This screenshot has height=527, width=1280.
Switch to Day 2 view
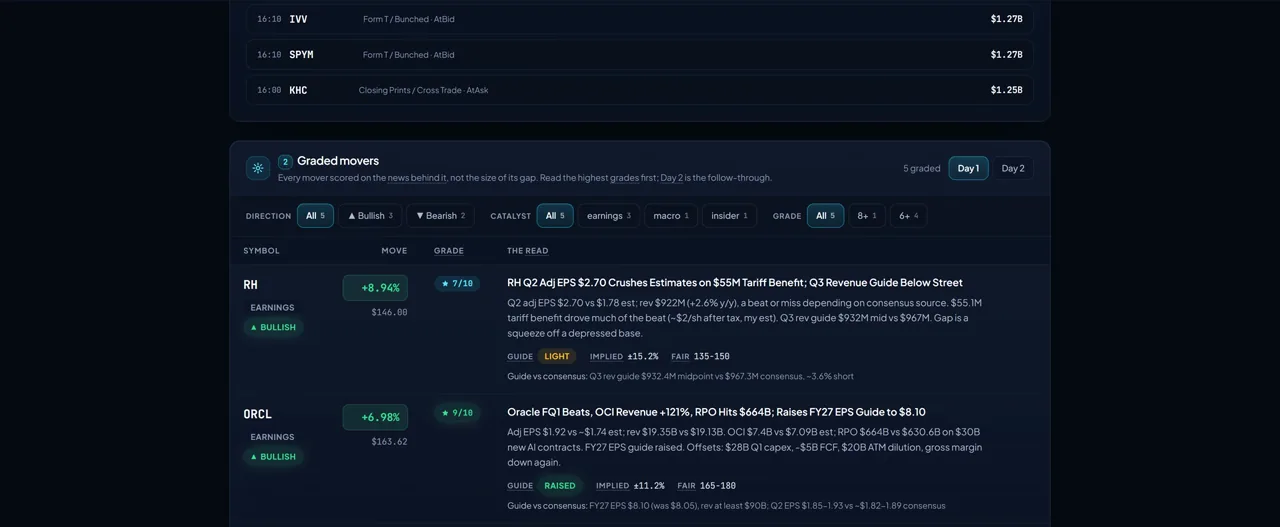[1013, 168]
